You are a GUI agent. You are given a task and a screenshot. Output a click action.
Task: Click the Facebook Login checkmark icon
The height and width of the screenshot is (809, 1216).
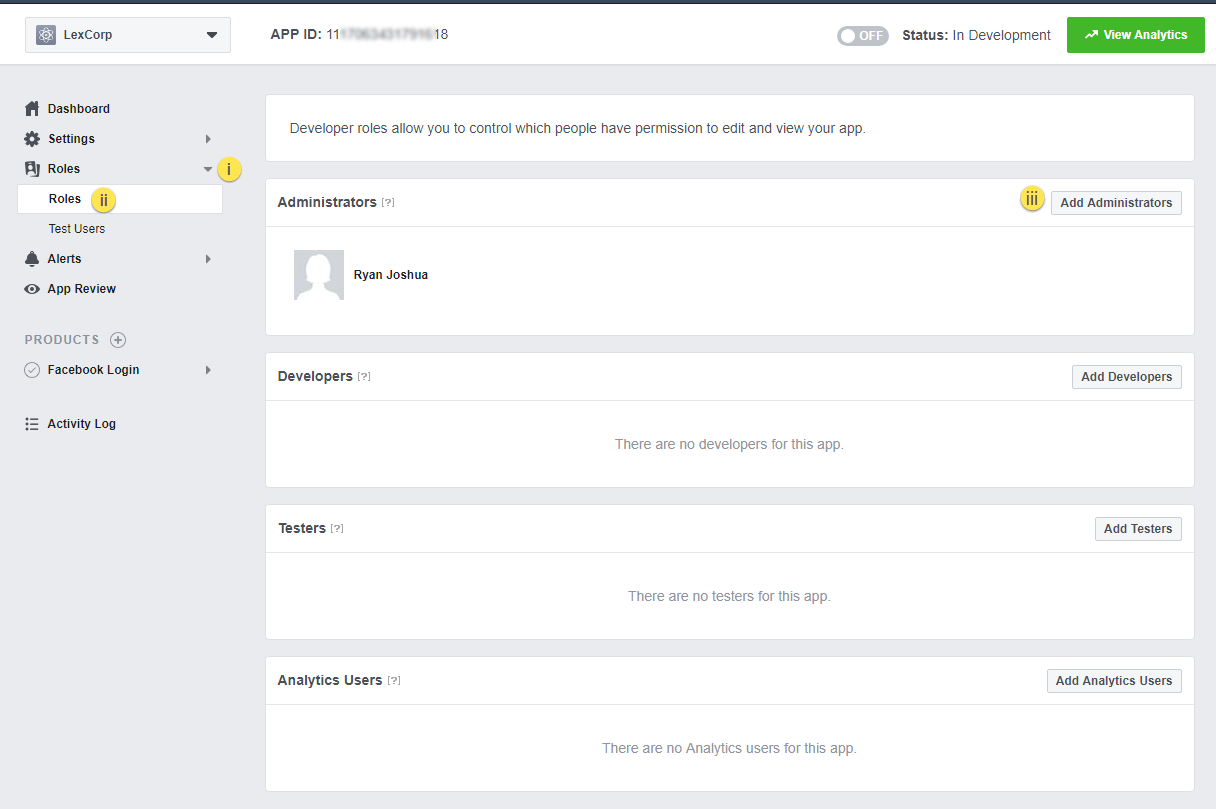tap(32, 370)
